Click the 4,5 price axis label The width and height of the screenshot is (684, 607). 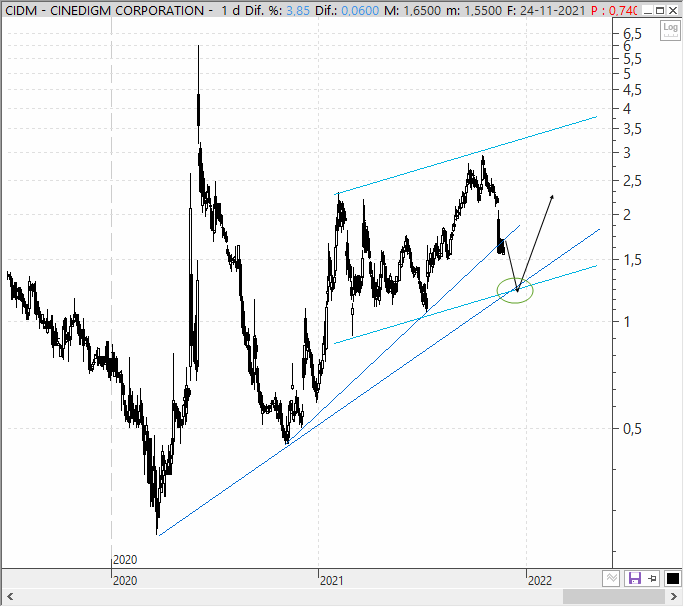click(633, 90)
